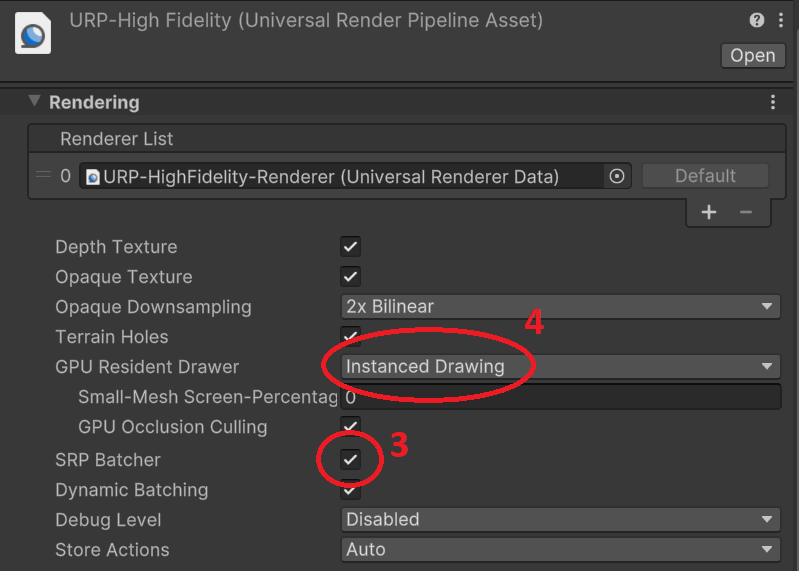The height and width of the screenshot is (571, 799).
Task: Click the Depth Texture label
Action: pos(116,247)
